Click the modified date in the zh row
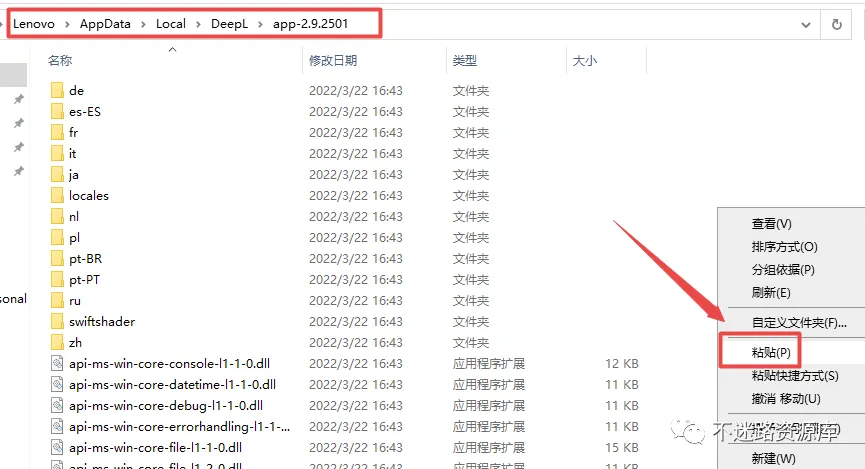Image resolution: width=865 pixels, height=469 pixels. 356,343
